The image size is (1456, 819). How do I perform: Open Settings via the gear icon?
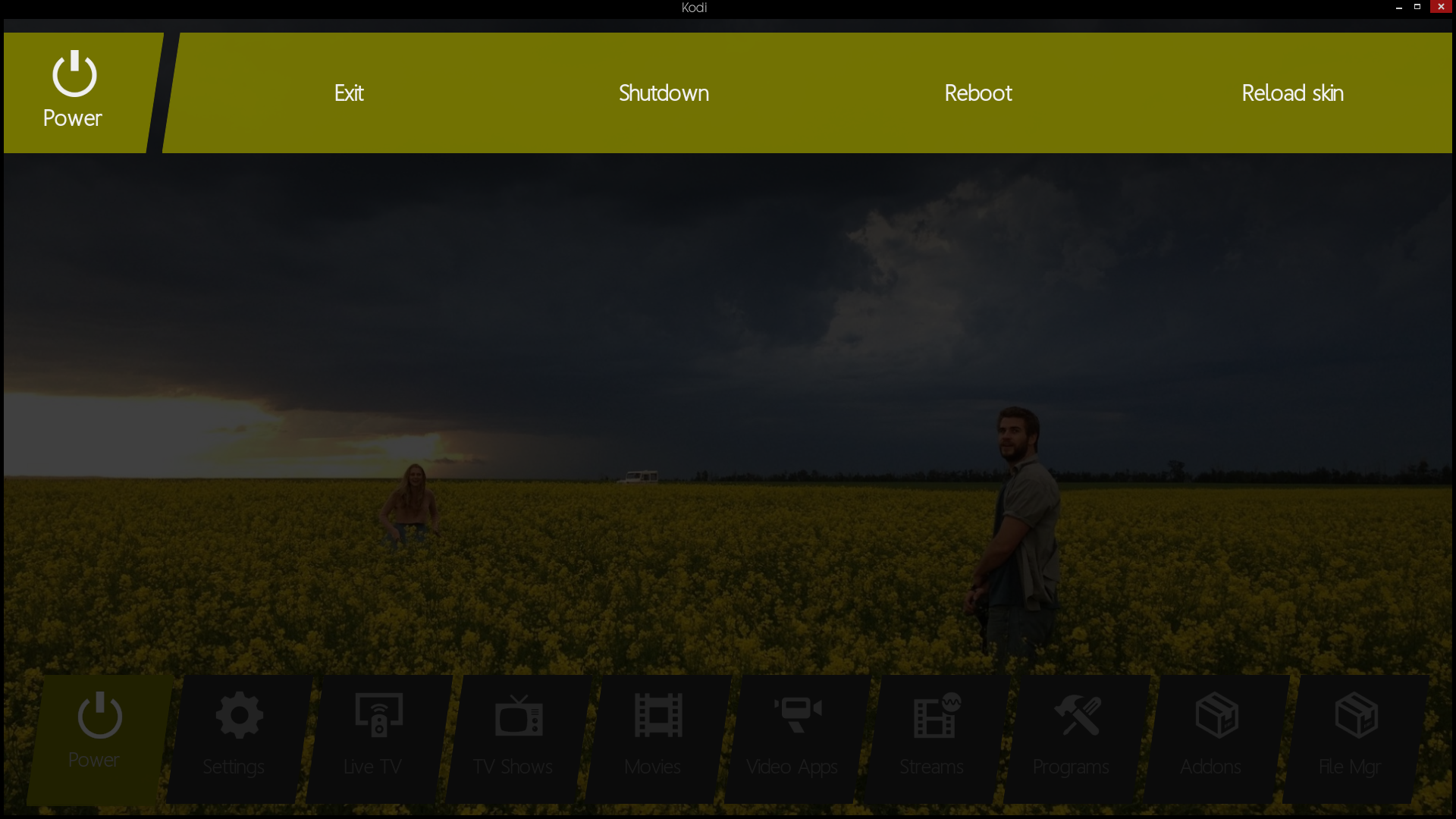pos(239,715)
